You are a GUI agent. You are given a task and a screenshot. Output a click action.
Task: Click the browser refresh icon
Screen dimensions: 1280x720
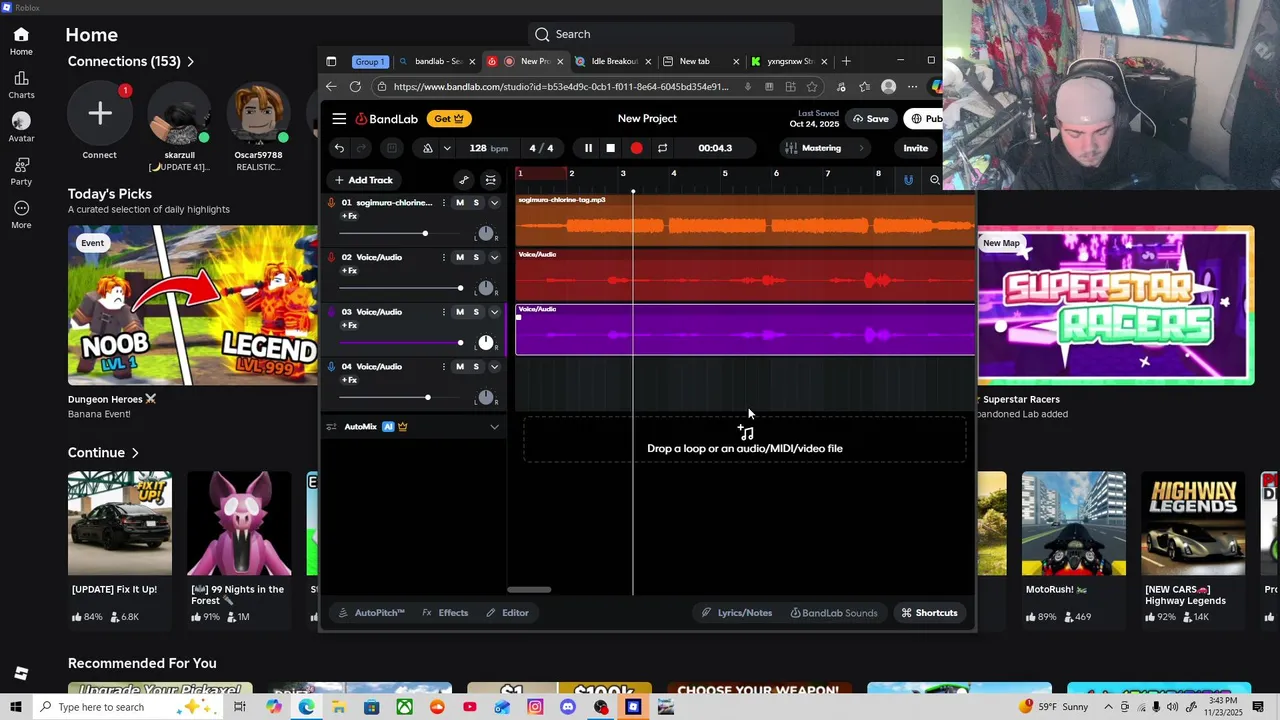tap(355, 87)
